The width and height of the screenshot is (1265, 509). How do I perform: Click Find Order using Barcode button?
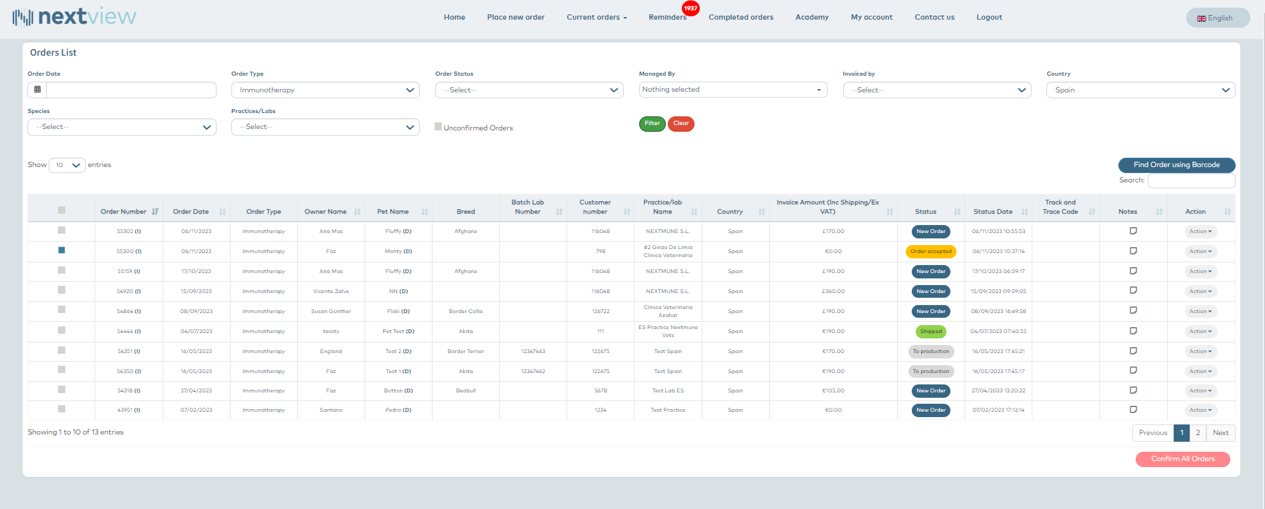click(x=1176, y=165)
